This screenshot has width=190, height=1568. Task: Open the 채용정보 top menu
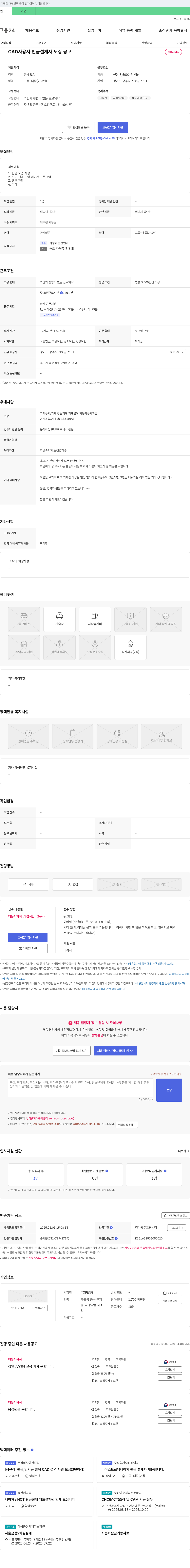(32, 30)
